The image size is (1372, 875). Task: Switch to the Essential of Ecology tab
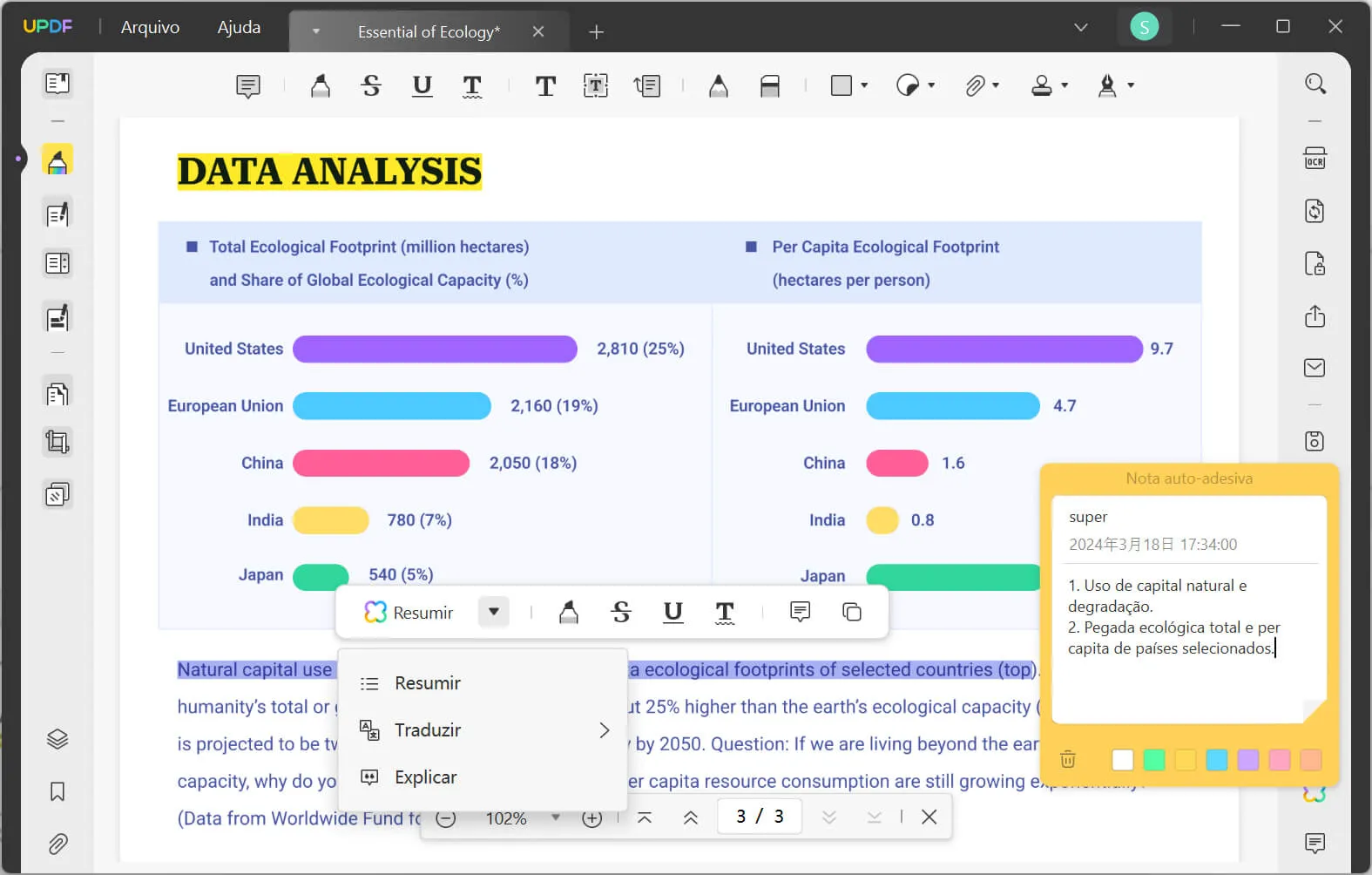pos(429,32)
